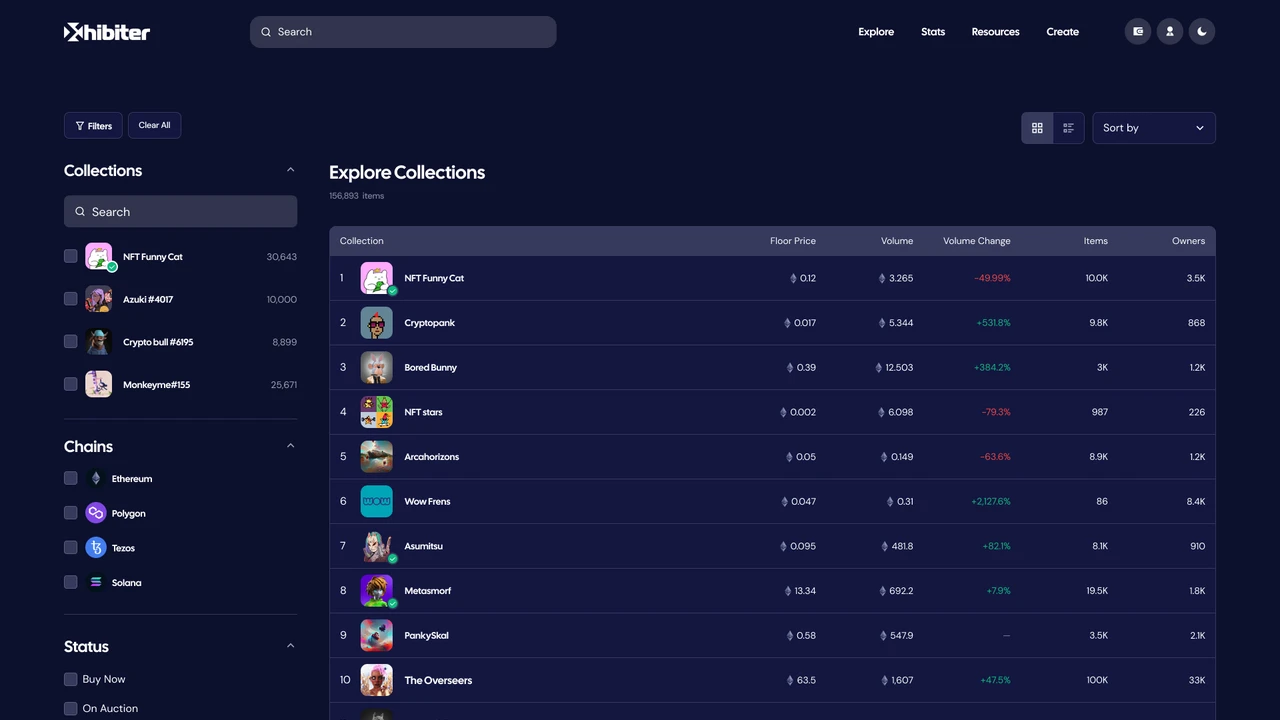Check the On Auction status checkbox
The width and height of the screenshot is (1280, 720).
coord(71,708)
